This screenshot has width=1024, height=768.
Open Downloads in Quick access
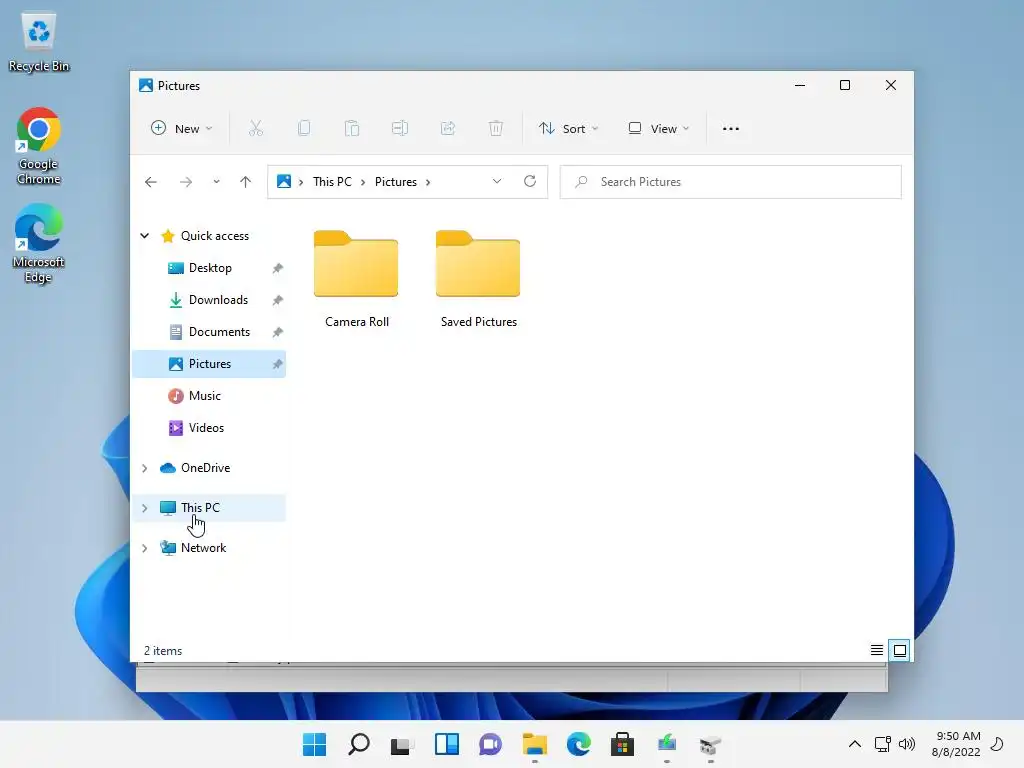click(x=218, y=300)
